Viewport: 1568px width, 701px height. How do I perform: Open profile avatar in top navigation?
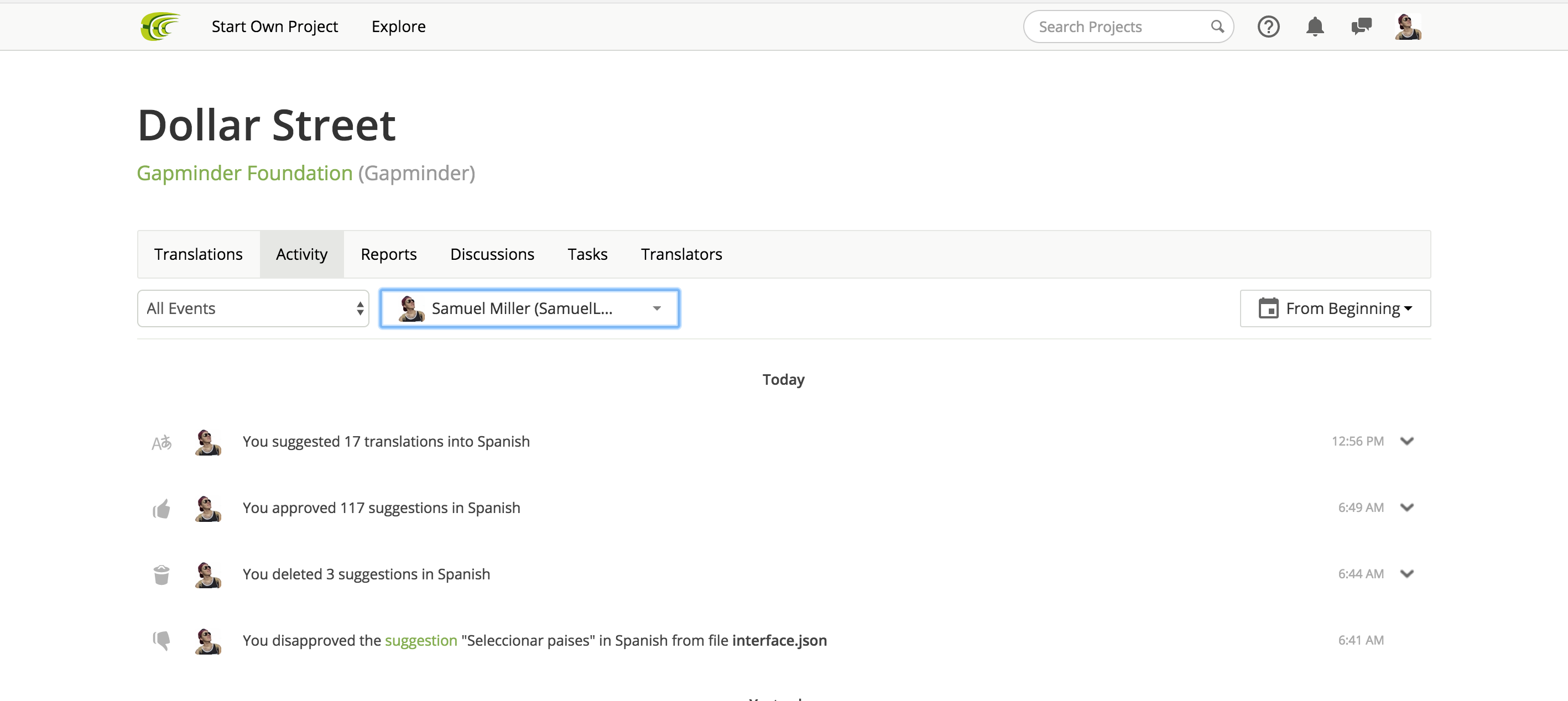(x=1408, y=27)
